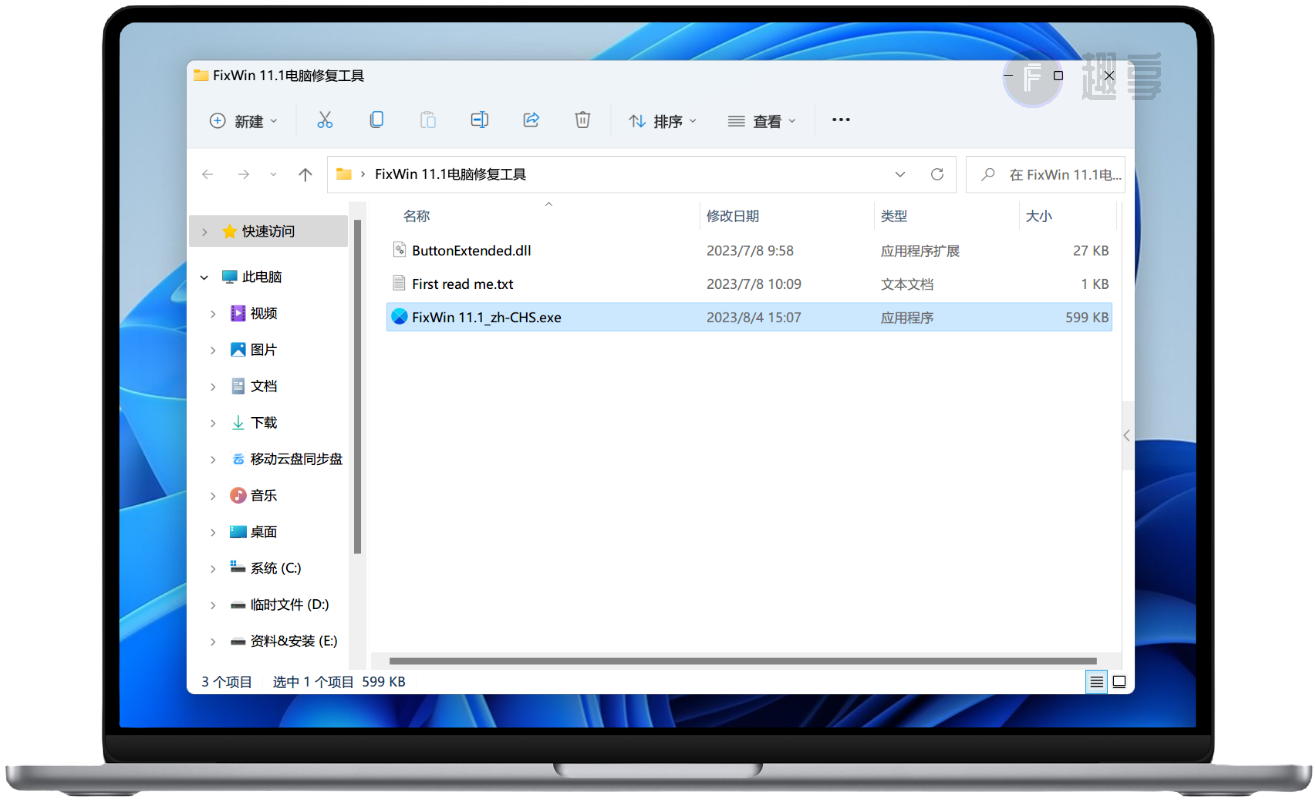Go back with the left arrow
The height and width of the screenshot is (802, 1316).
[208, 174]
